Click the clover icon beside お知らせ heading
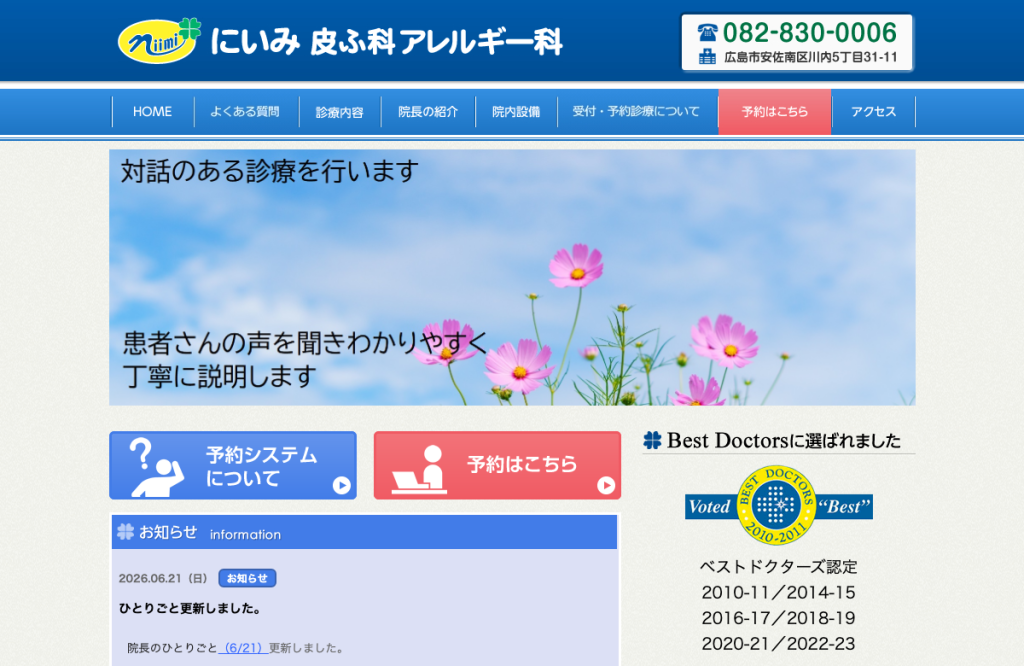Screen dimensions: 1024x666 click(x=125, y=531)
